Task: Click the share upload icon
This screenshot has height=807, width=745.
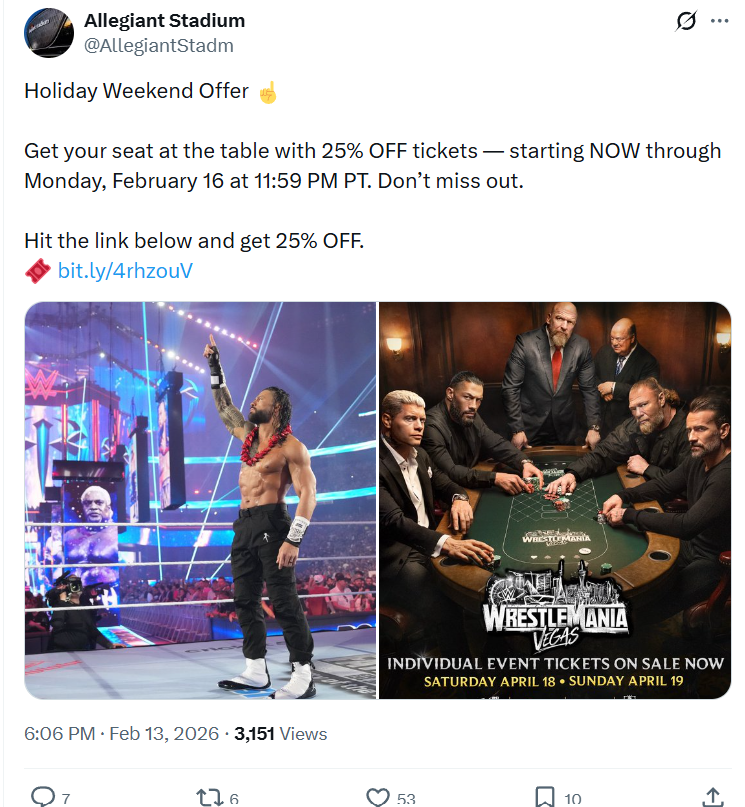Action: point(713,797)
